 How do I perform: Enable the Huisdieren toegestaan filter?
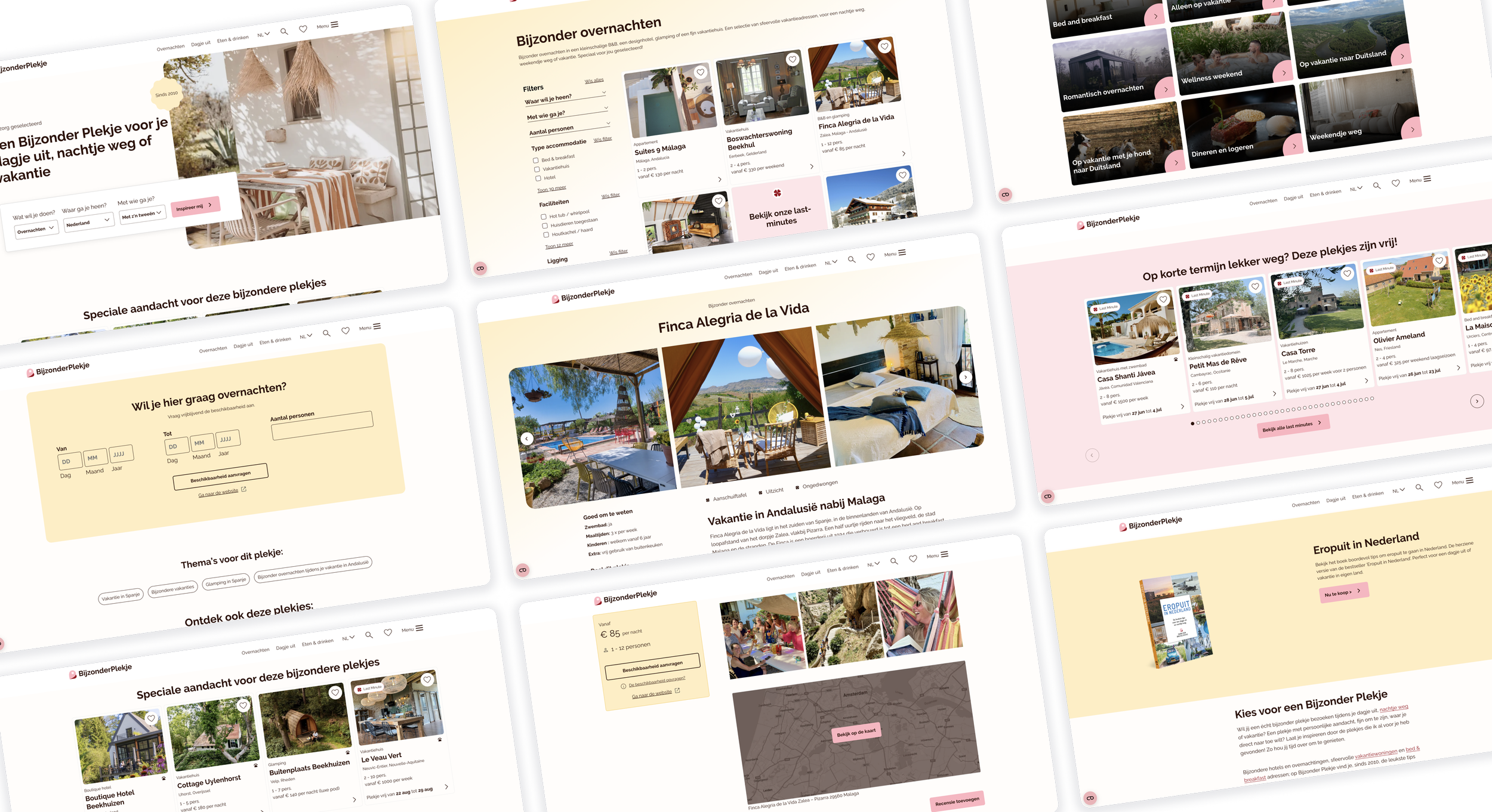click(545, 226)
